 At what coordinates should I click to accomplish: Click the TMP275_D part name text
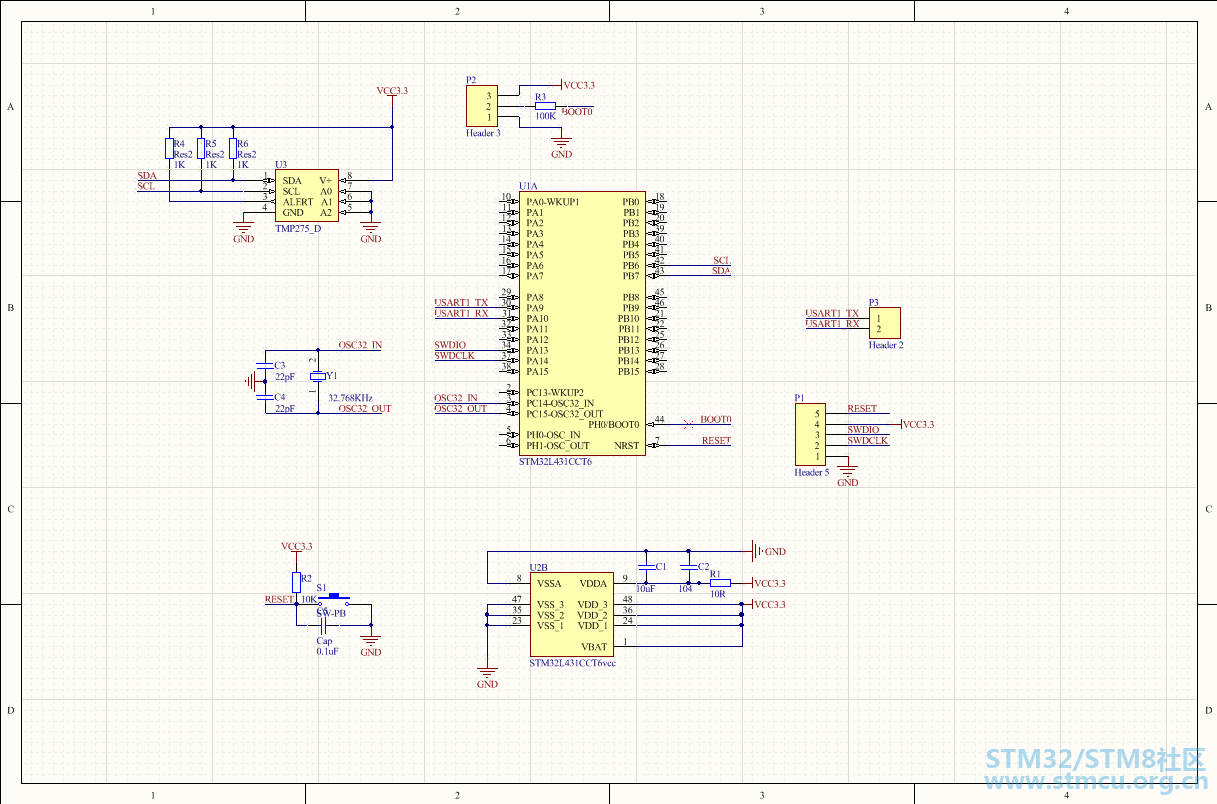coord(298,229)
